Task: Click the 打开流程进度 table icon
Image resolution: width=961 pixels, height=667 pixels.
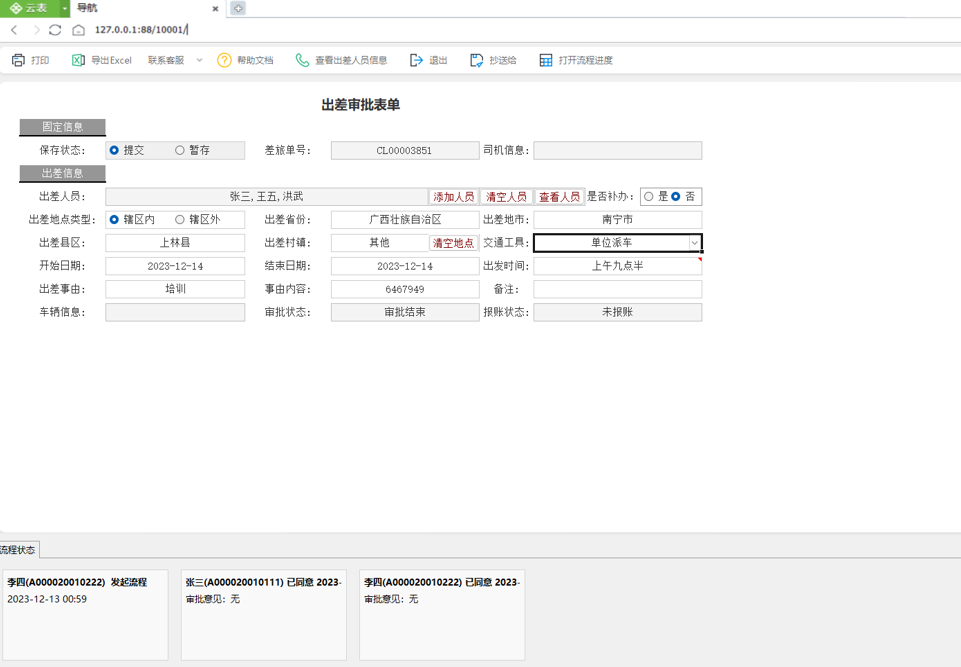Action: 545,60
